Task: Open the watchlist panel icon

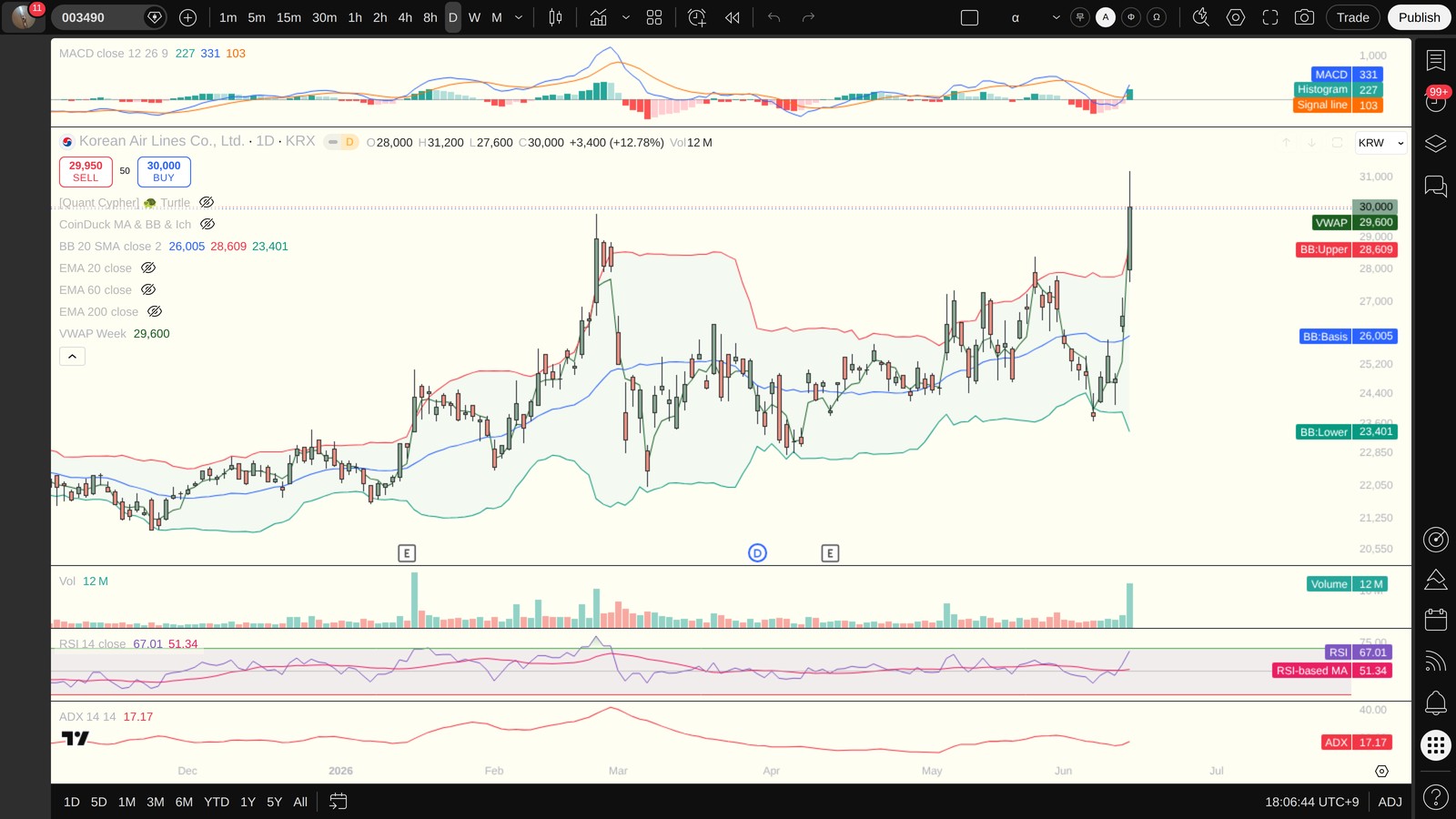Action: point(1436,61)
